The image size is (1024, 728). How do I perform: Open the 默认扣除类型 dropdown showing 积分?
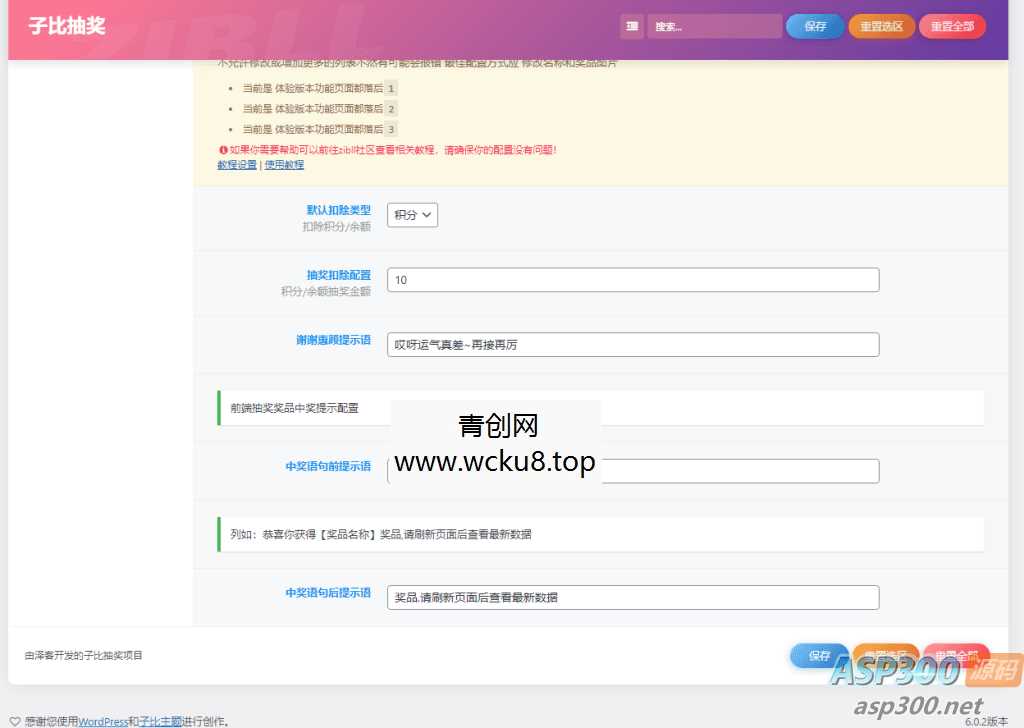point(412,215)
